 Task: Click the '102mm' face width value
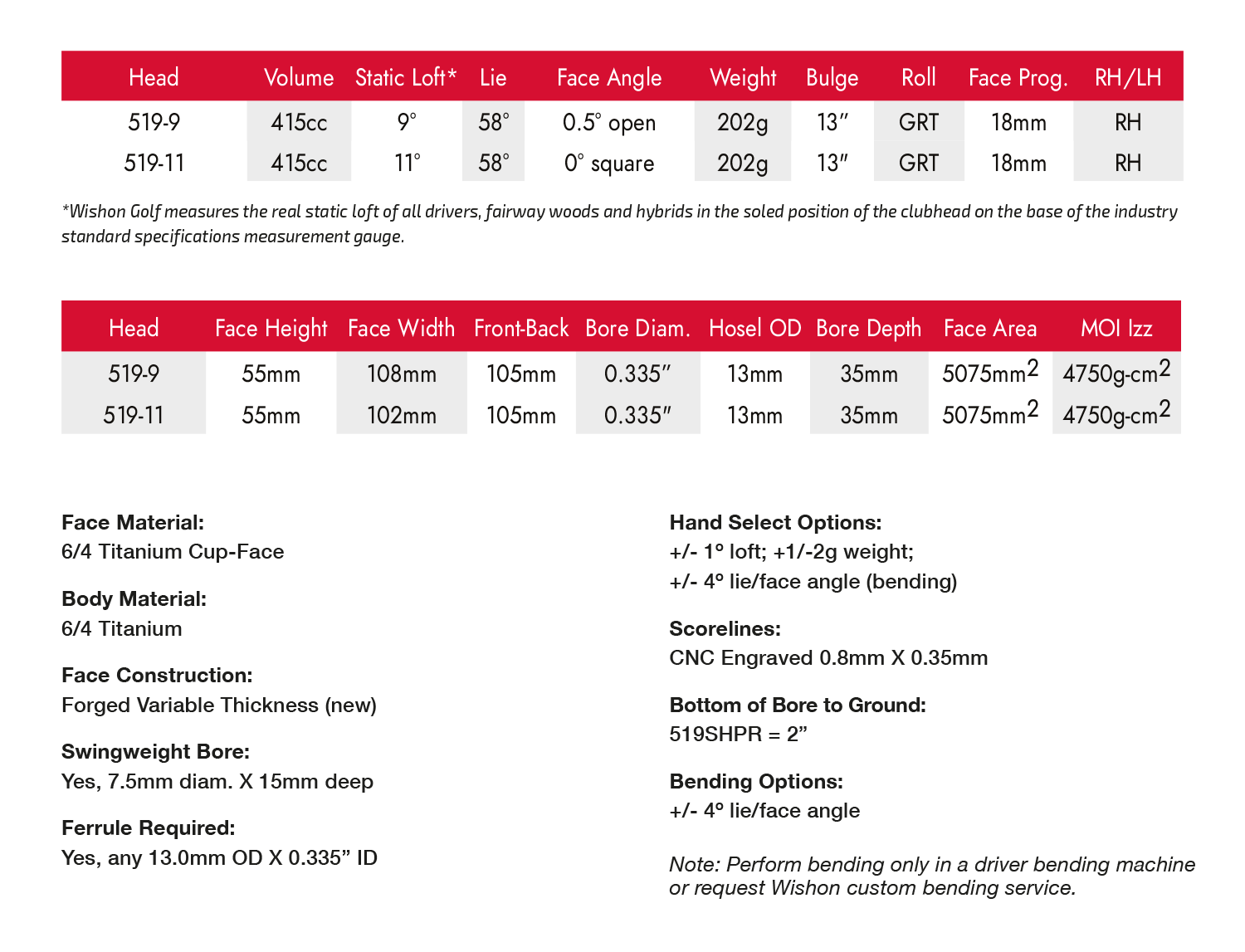pos(402,414)
